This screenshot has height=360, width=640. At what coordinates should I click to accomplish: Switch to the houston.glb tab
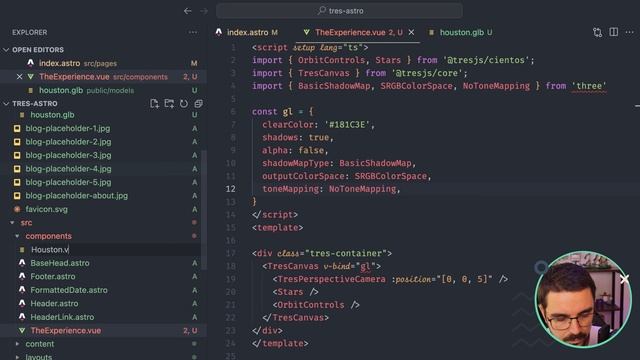(461, 32)
